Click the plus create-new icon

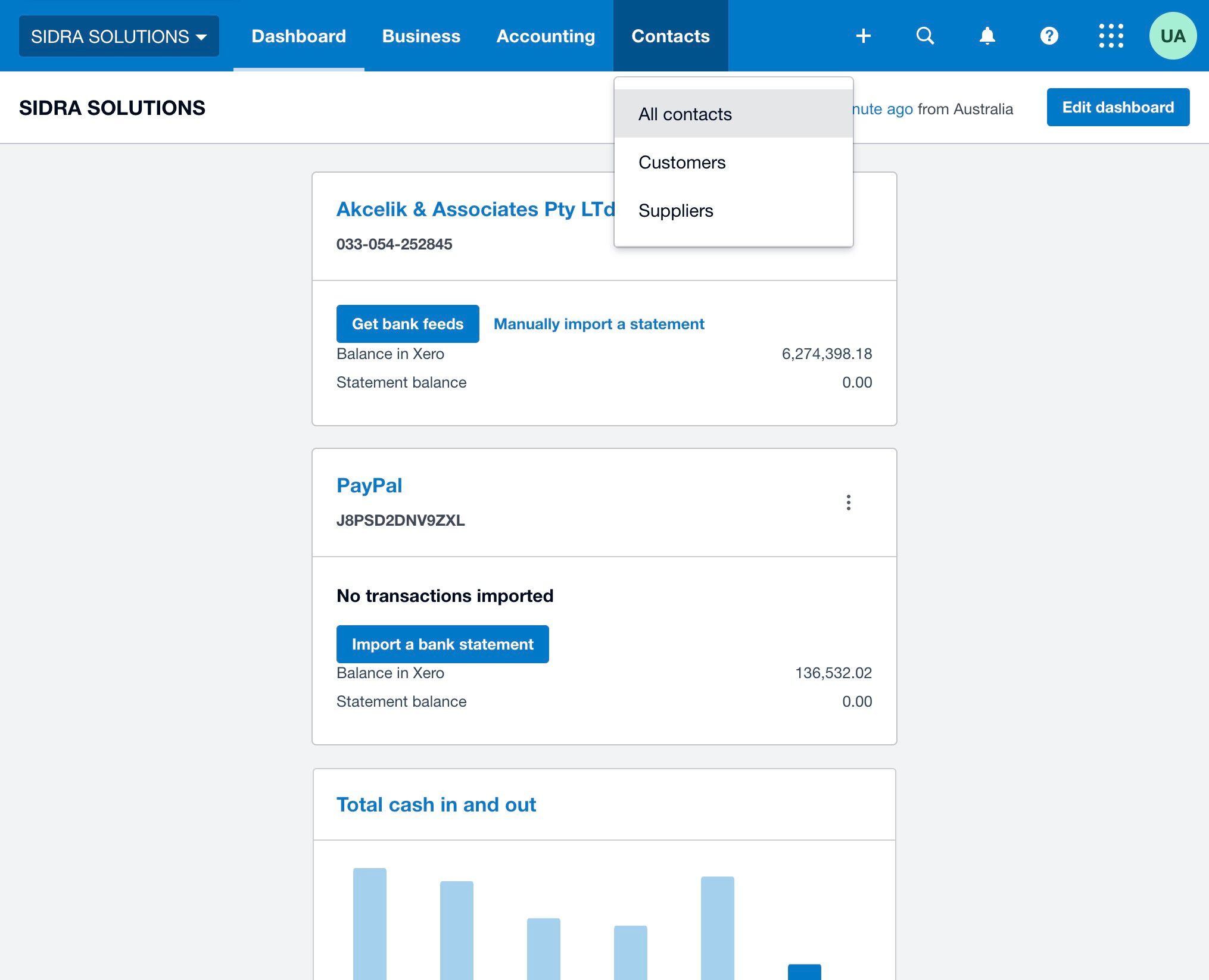pyautogui.click(x=863, y=36)
